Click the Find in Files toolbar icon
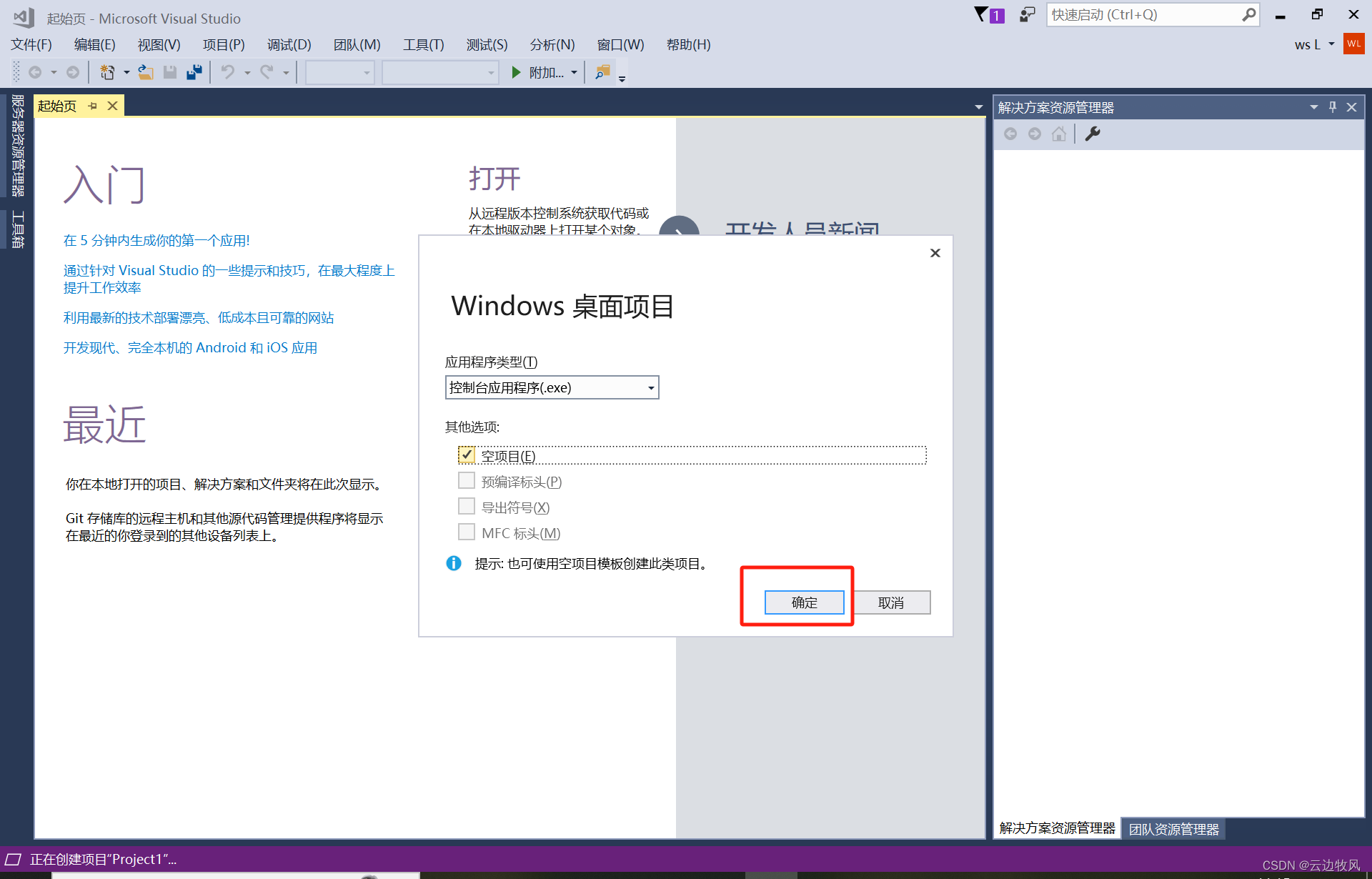The image size is (1372, 879). [x=602, y=72]
